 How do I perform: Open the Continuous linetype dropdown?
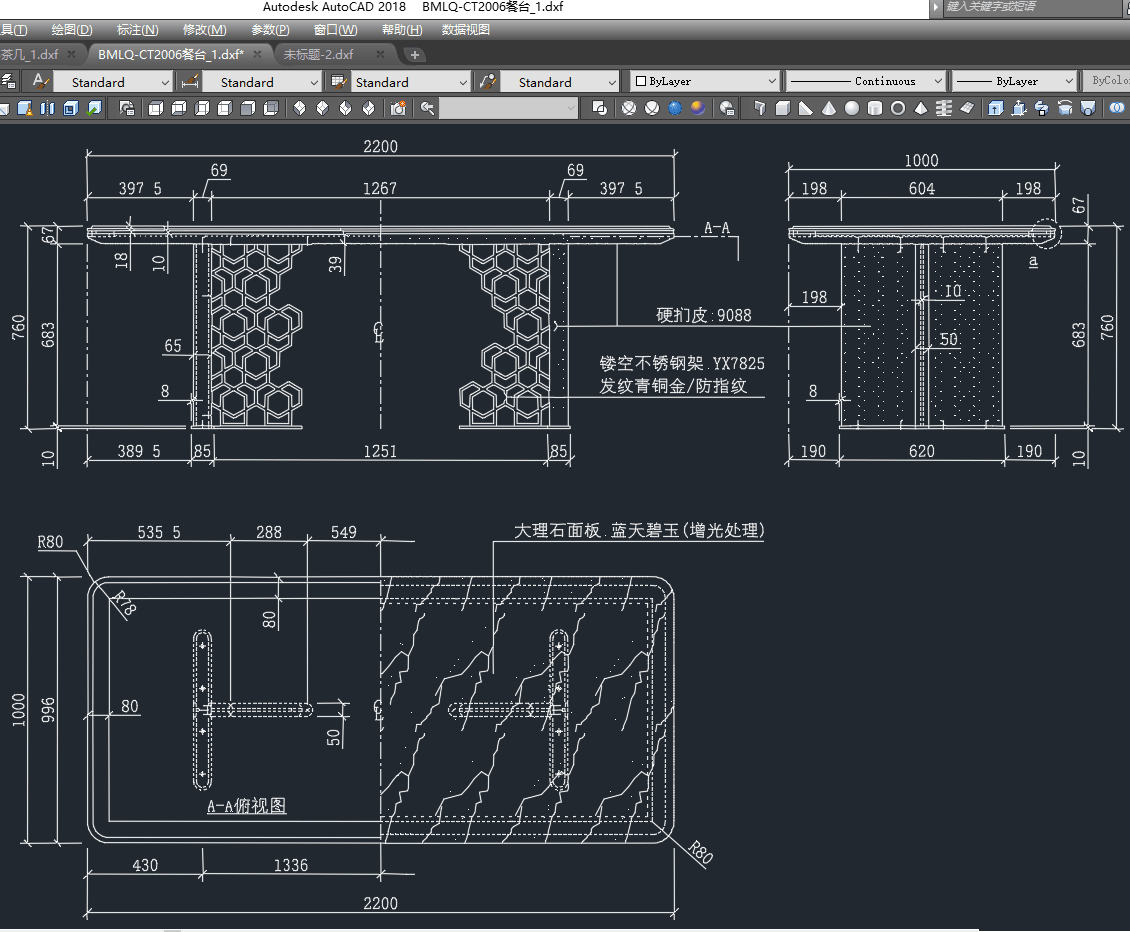(x=866, y=81)
